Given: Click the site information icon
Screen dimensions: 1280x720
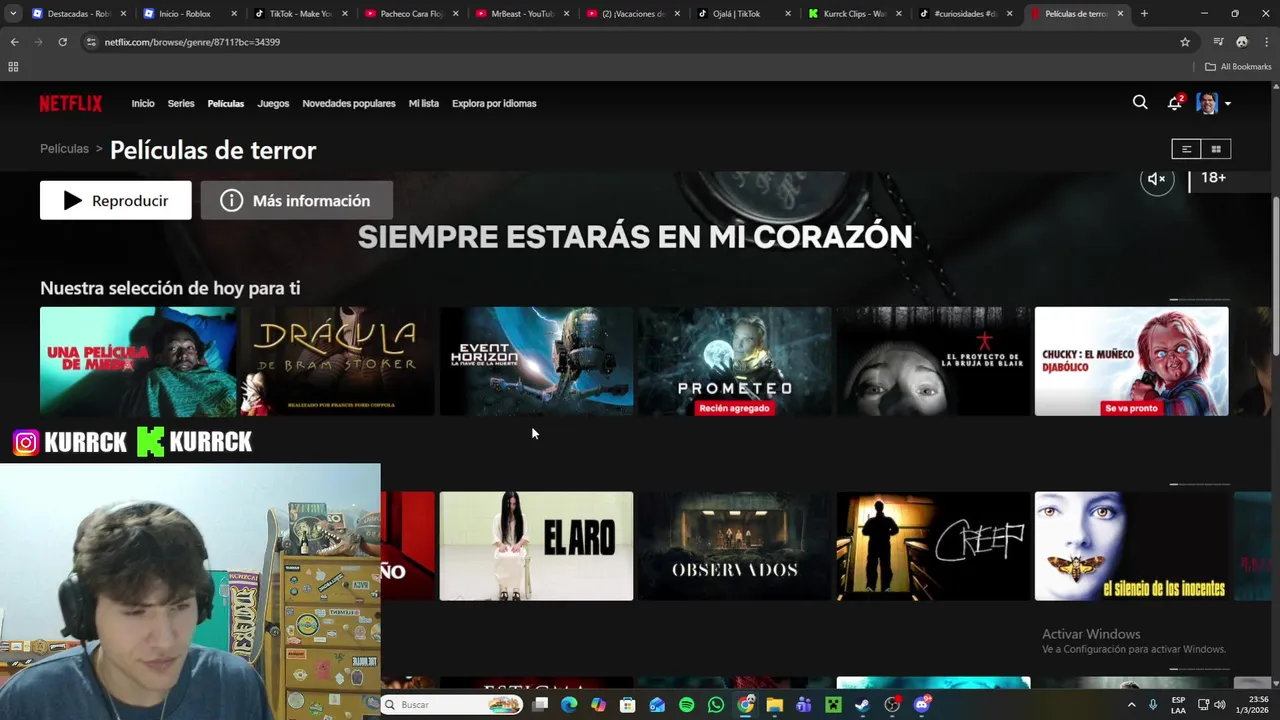Looking at the screenshot, I should point(91,42).
